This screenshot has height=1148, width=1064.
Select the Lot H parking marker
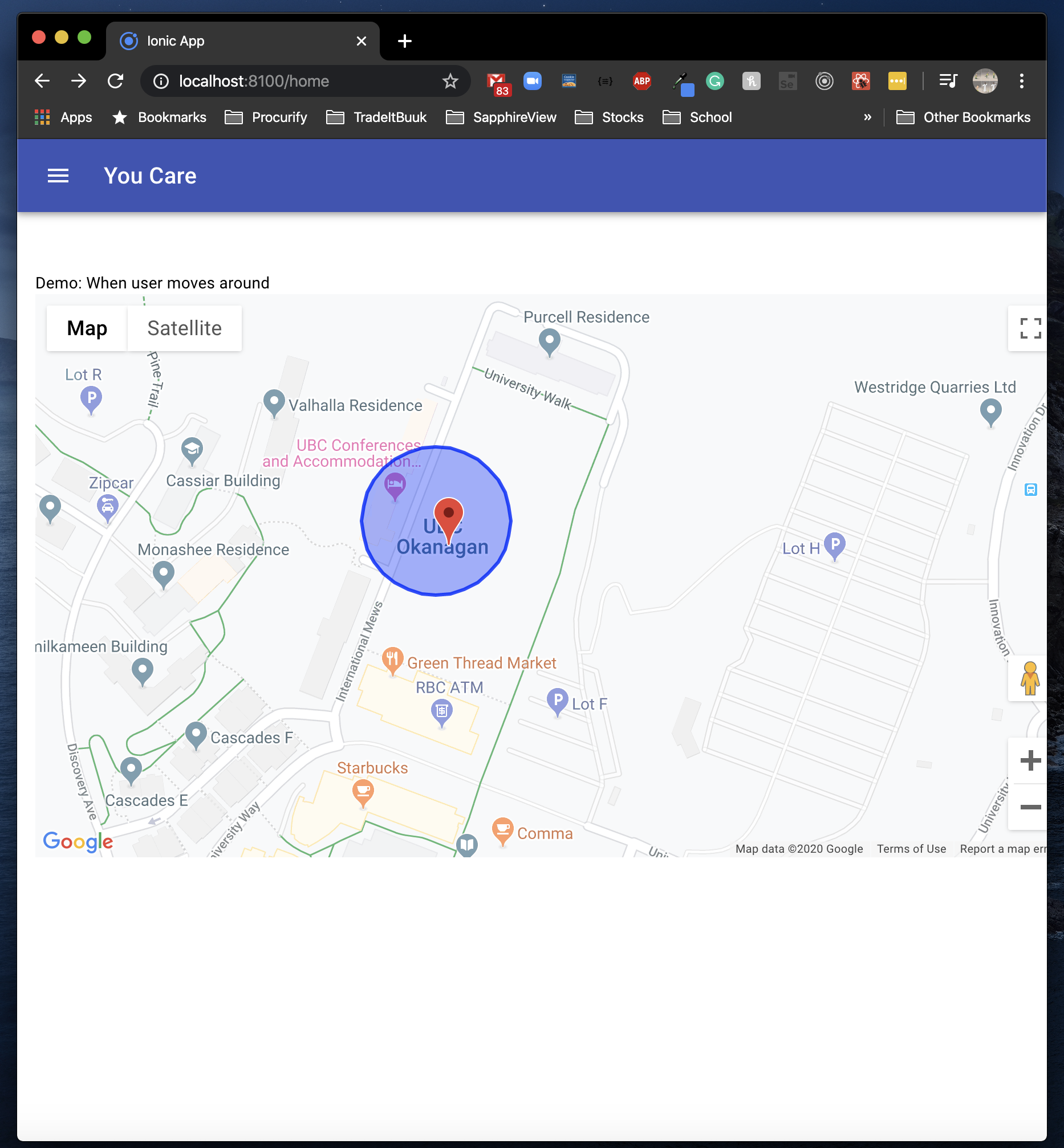click(x=834, y=546)
